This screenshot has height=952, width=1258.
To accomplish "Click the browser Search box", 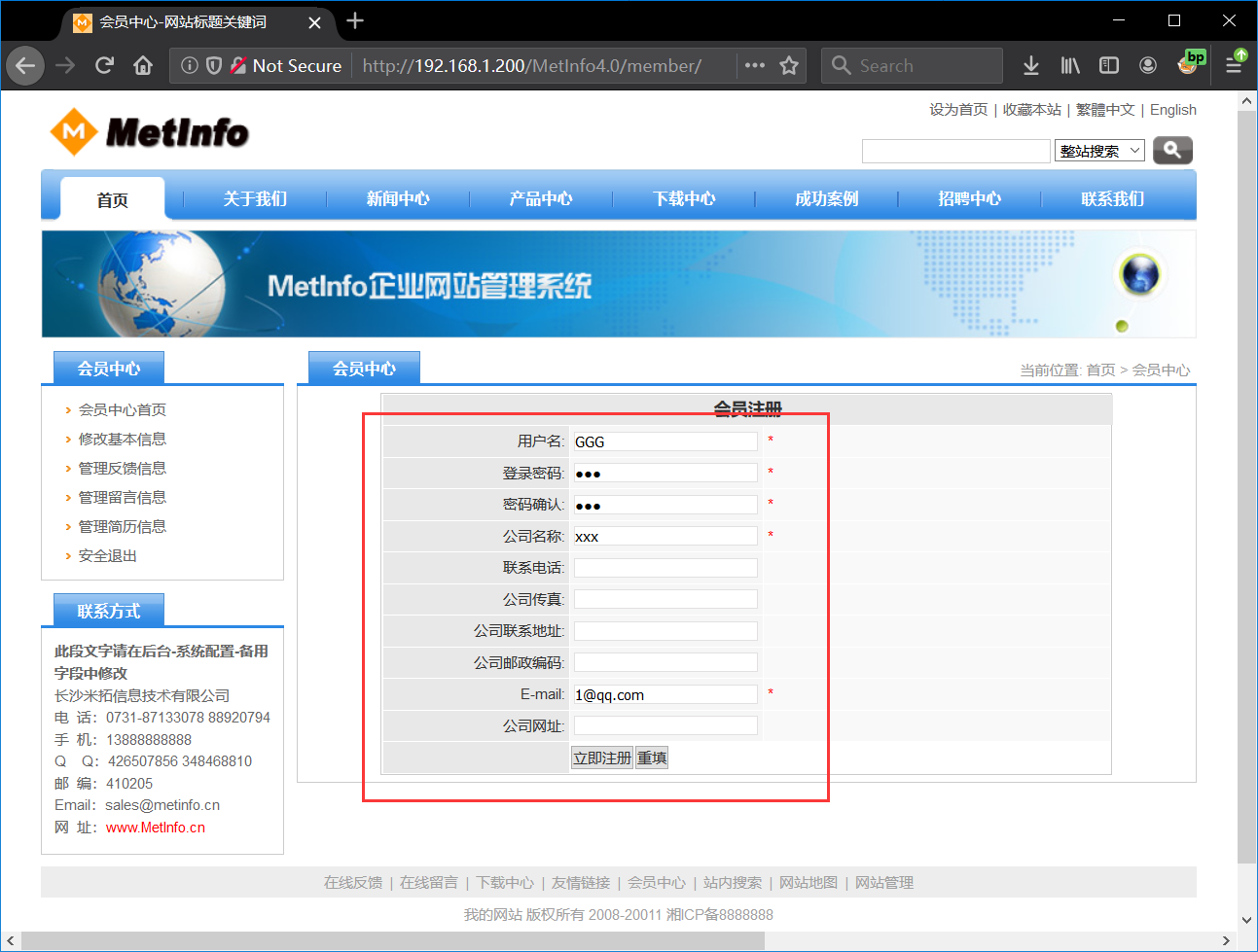I will (912, 66).
